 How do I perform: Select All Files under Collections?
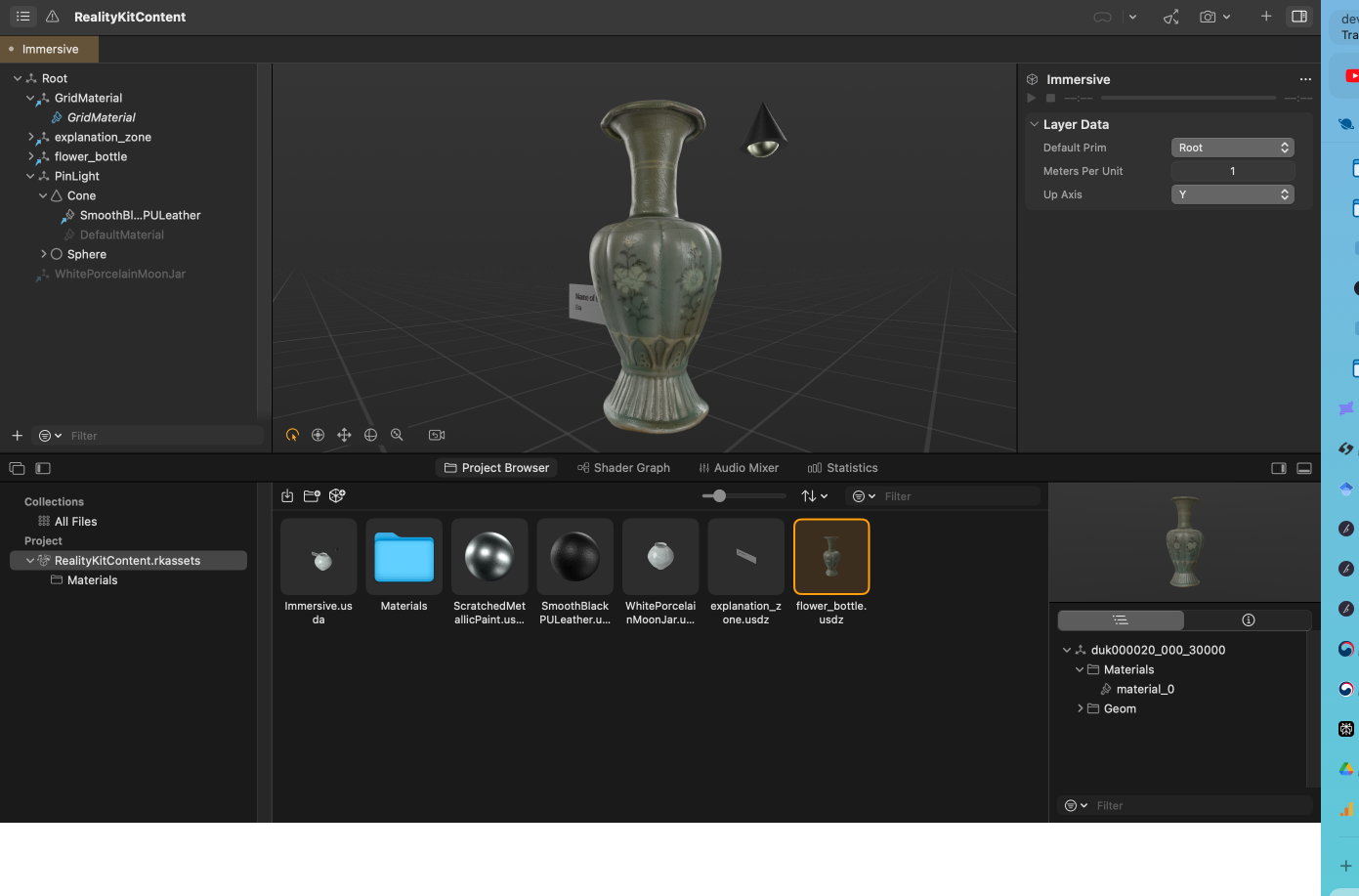click(75, 522)
